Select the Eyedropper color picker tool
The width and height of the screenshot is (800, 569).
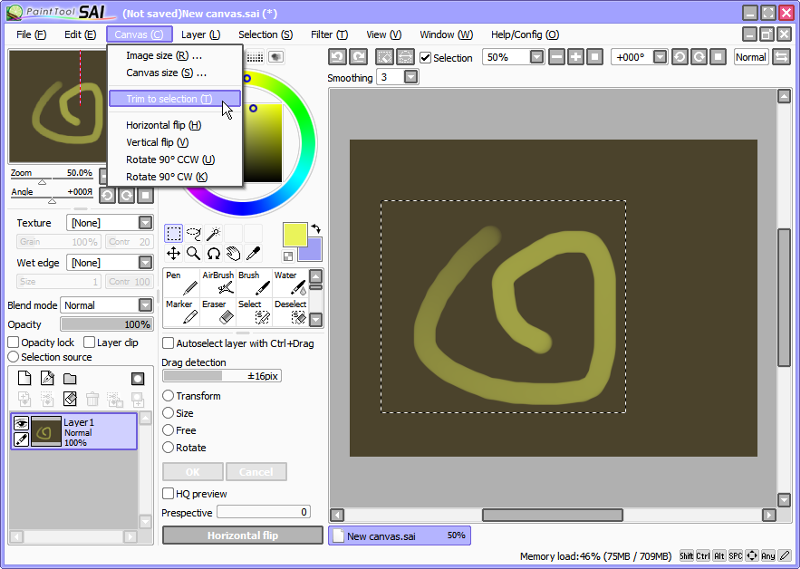click(x=253, y=253)
